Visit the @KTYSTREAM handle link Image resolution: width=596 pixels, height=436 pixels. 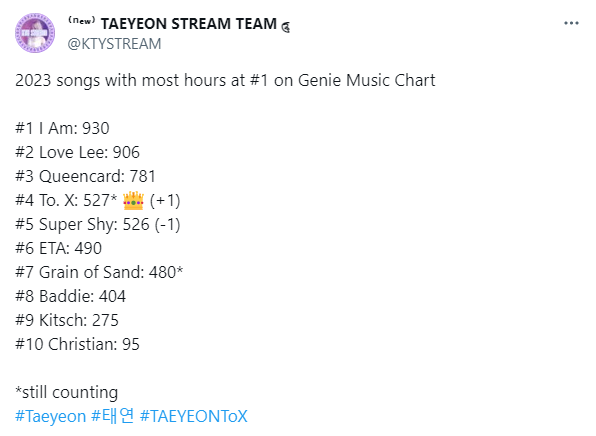114,44
